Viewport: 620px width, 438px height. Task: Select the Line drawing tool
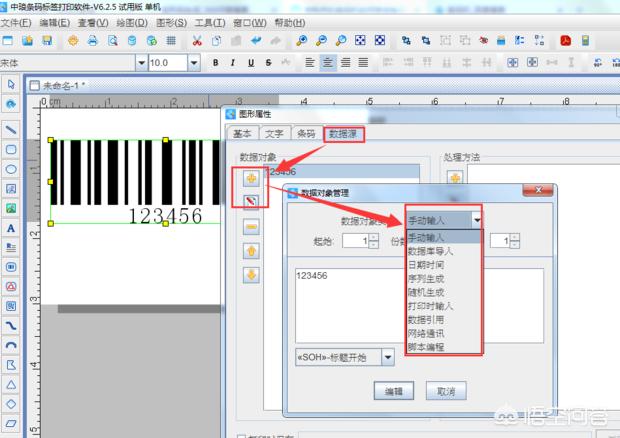pyautogui.click(x=11, y=130)
